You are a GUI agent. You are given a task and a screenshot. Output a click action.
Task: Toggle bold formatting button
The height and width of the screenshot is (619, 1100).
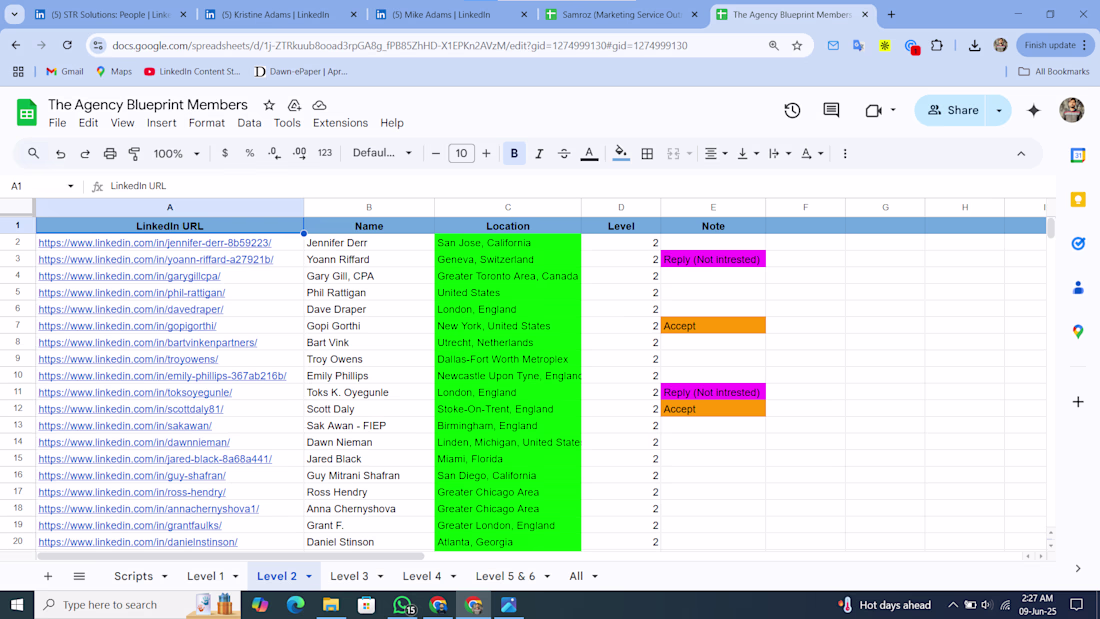pos(514,154)
